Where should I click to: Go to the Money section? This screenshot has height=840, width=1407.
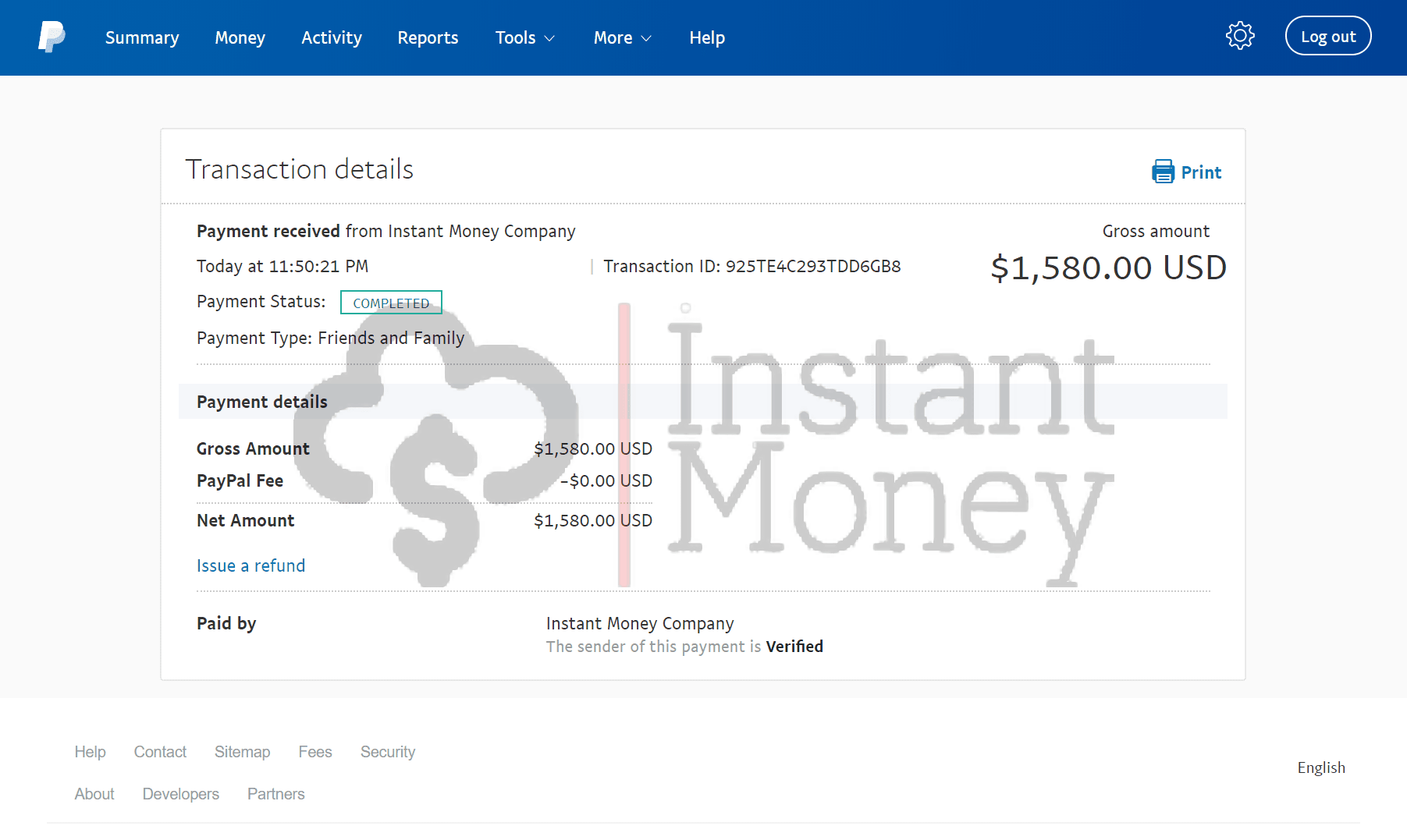pos(240,37)
